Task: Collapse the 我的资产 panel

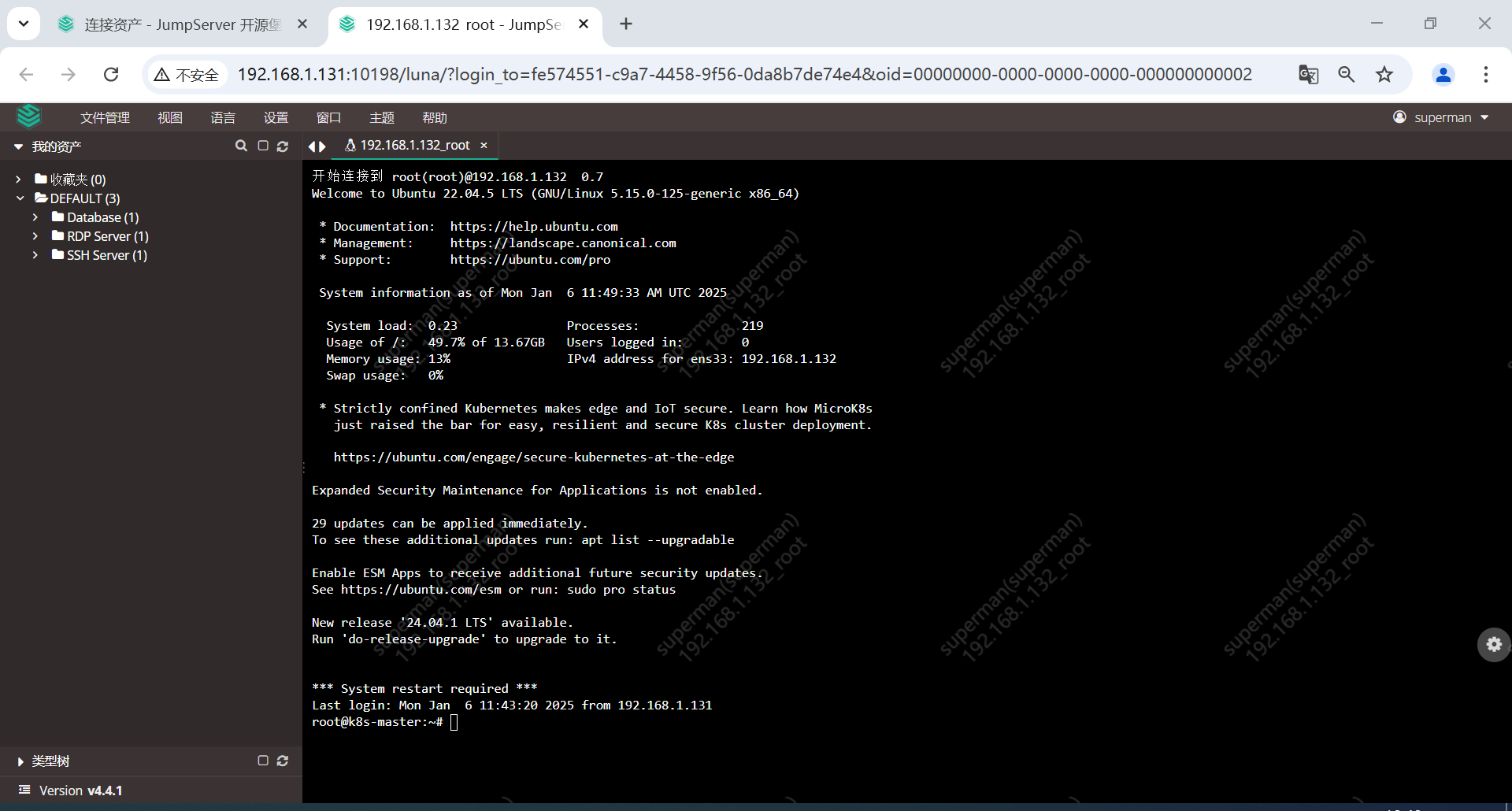Action: [18, 146]
